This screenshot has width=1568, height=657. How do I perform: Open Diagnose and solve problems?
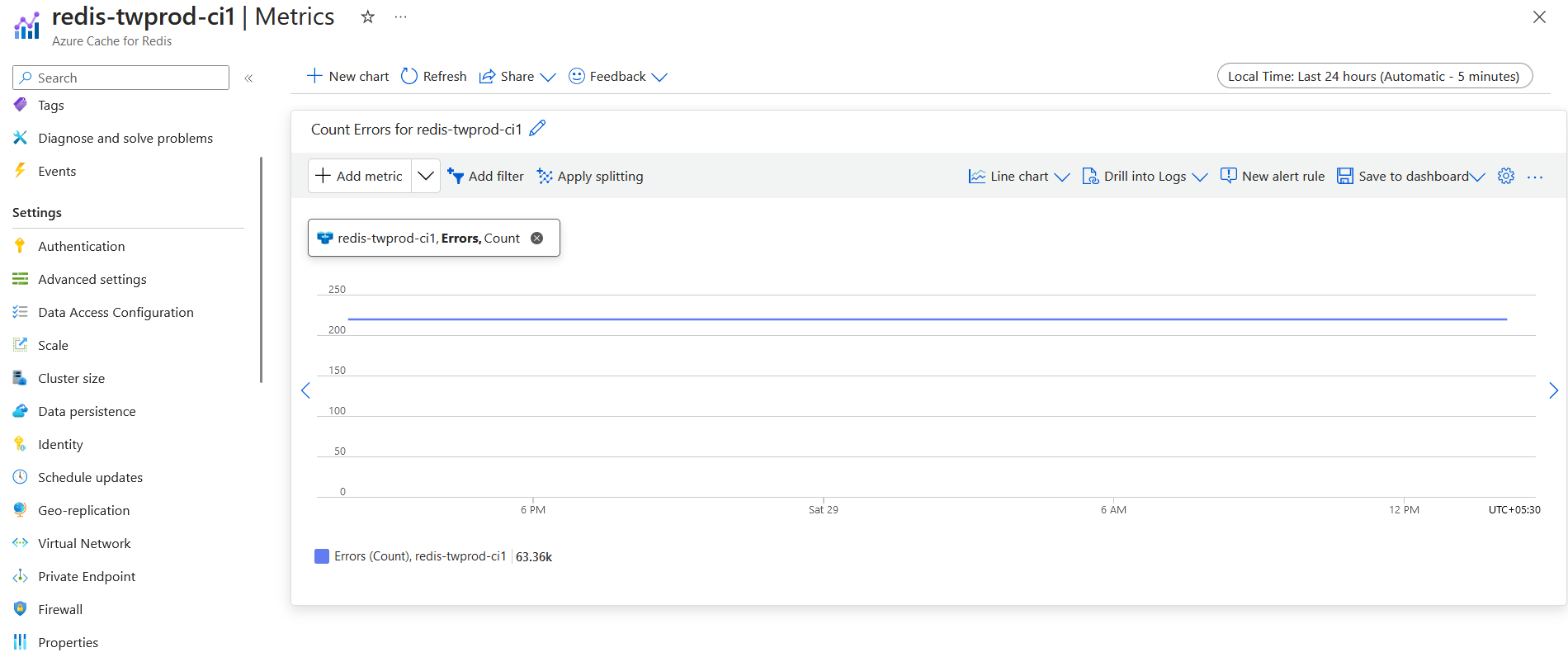tap(125, 138)
